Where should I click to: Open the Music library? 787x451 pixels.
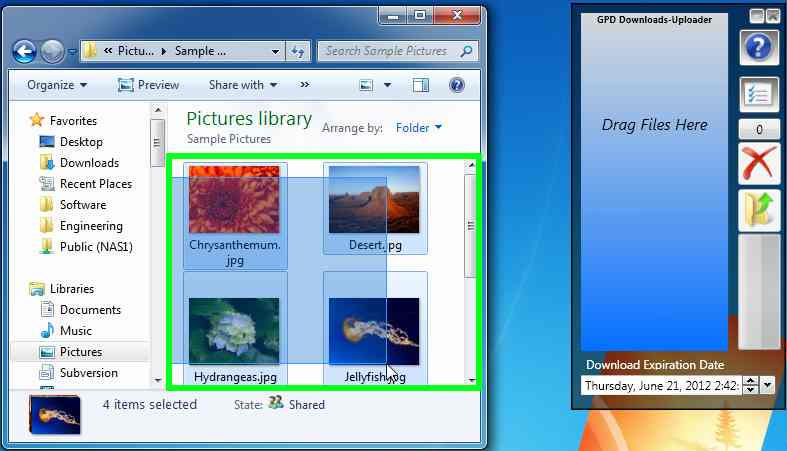click(x=75, y=331)
